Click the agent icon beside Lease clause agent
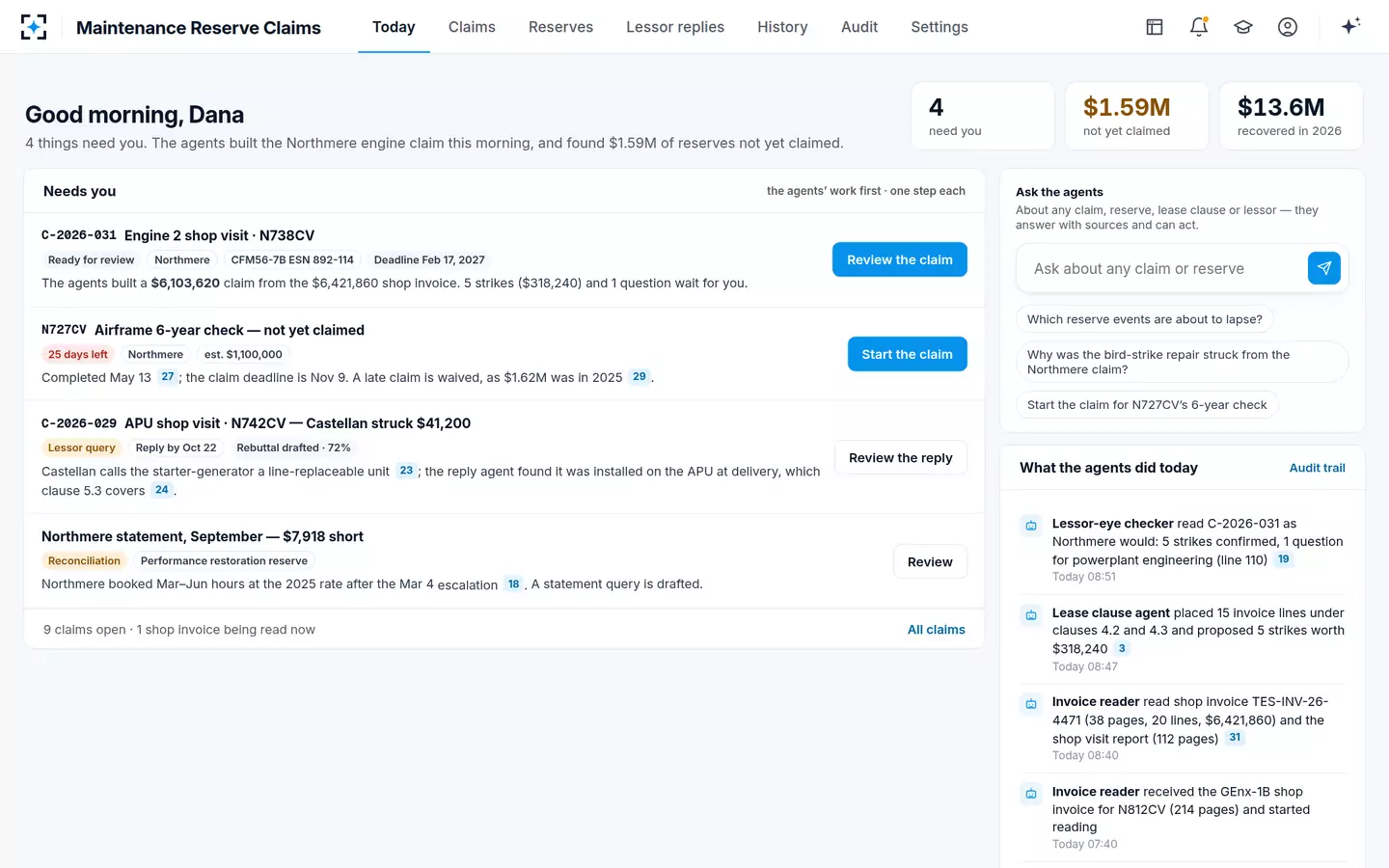The height and width of the screenshot is (868, 1389). pyautogui.click(x=1031, y=614)
